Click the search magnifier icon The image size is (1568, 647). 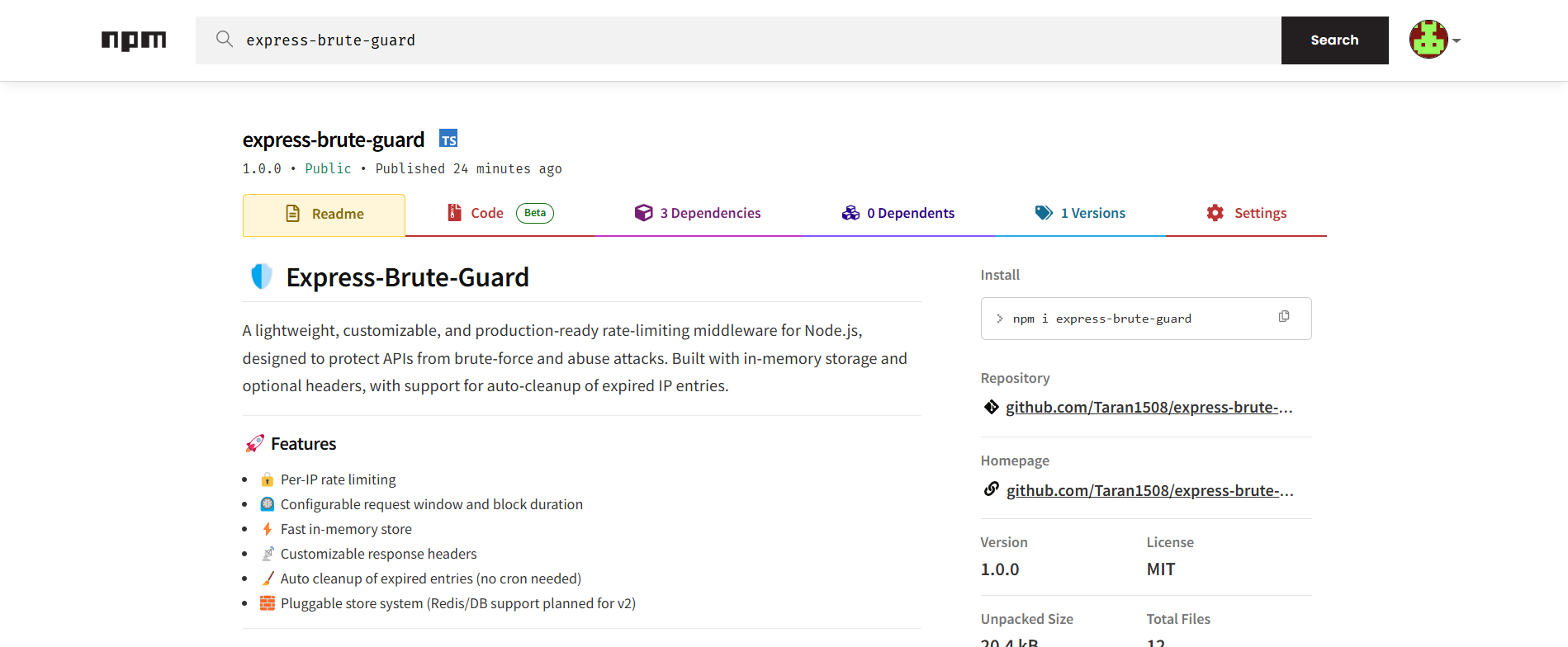click(224, 40)
